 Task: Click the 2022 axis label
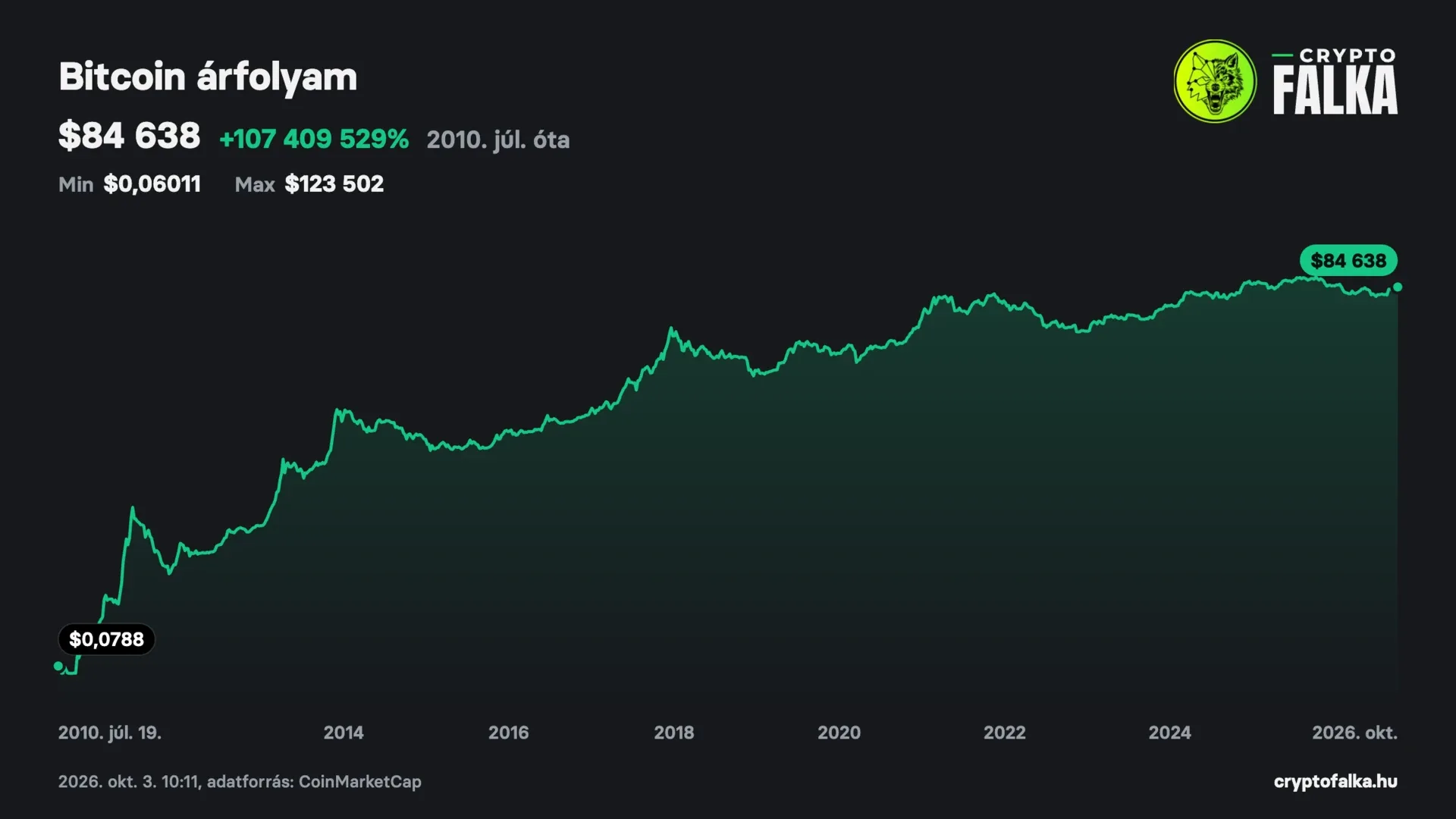(x=1005, y=733)
